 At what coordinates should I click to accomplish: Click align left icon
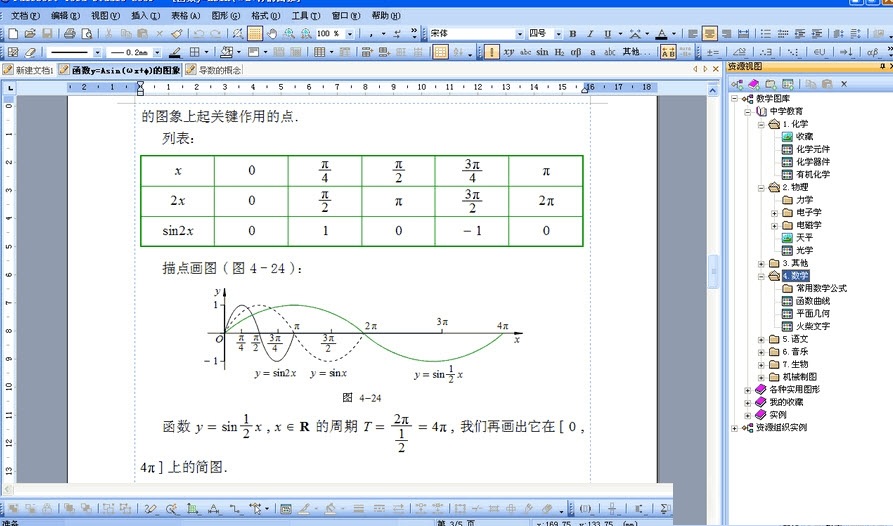tap(693, 34)
